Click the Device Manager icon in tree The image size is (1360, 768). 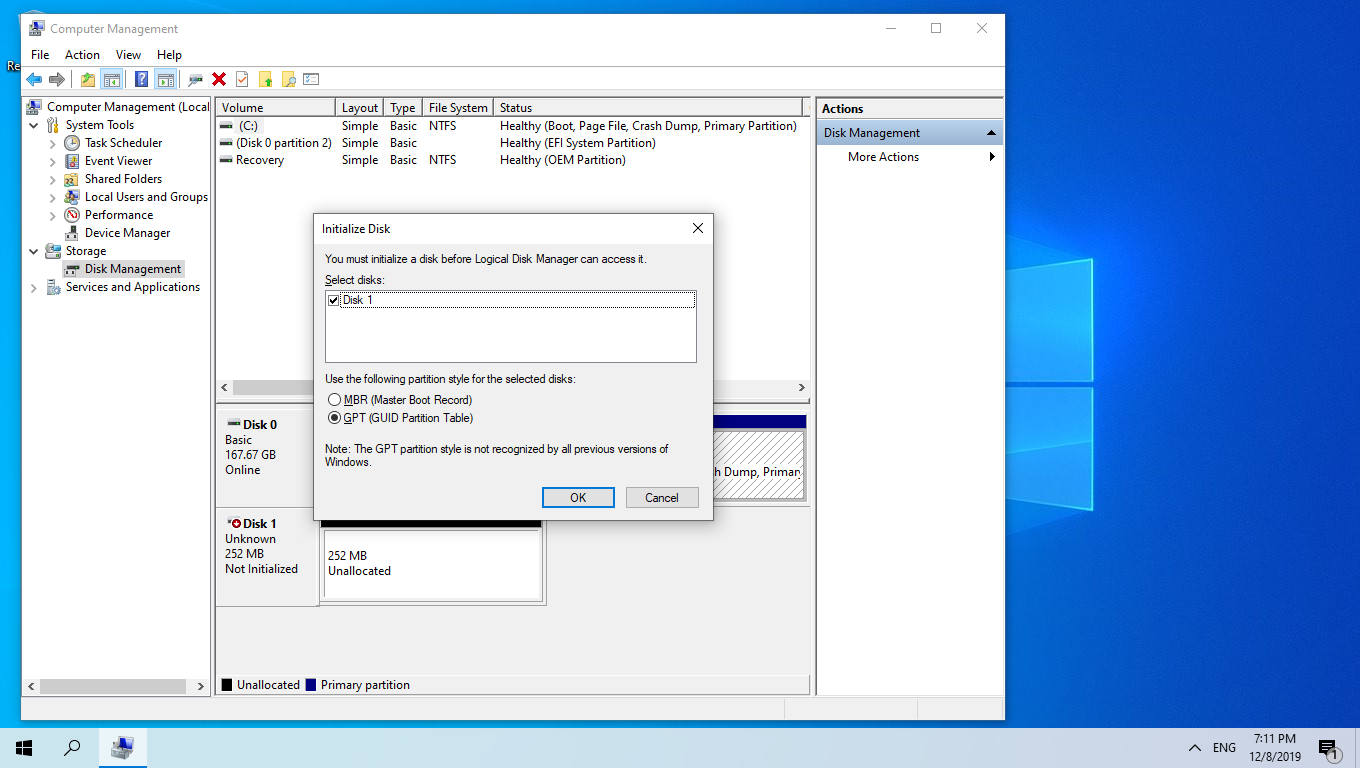point(72,233)
